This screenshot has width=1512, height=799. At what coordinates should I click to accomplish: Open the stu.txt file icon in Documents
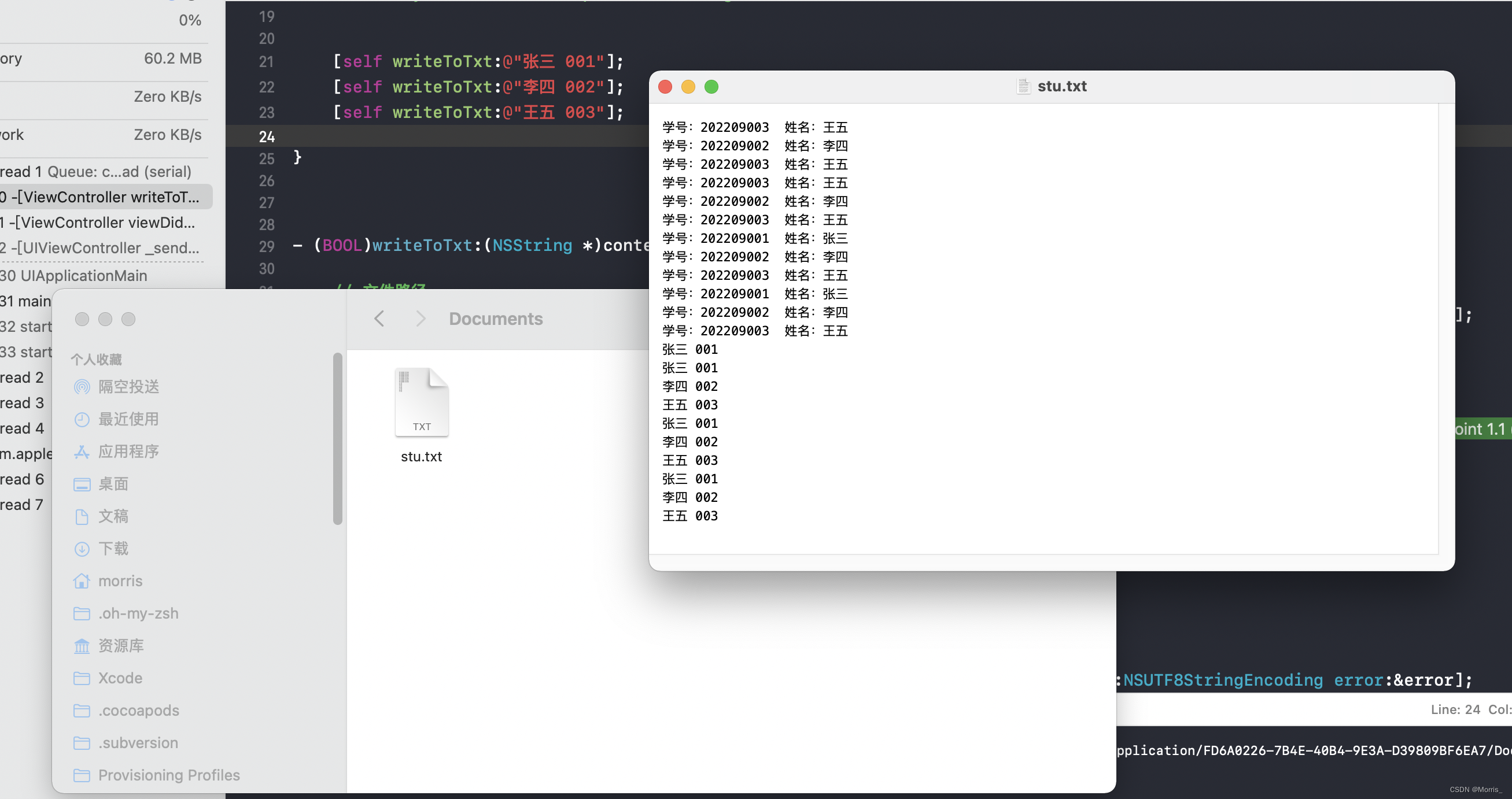tap(422, 403)
